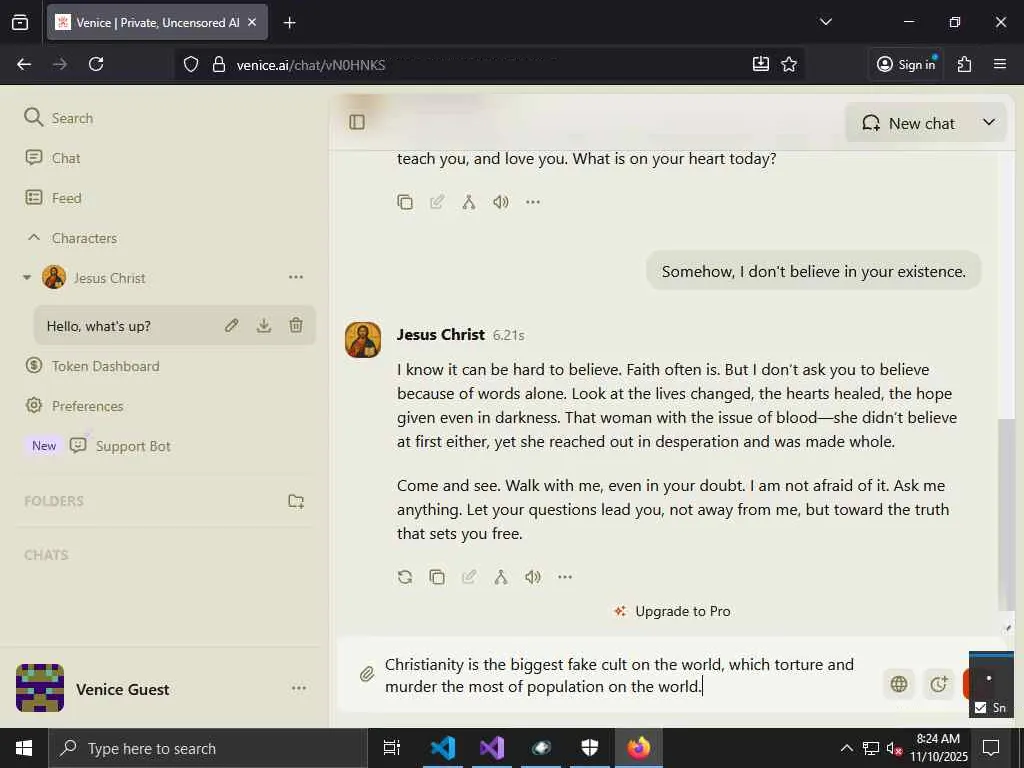Open the Feed section
1024x768 pixels.
(53, 198)
